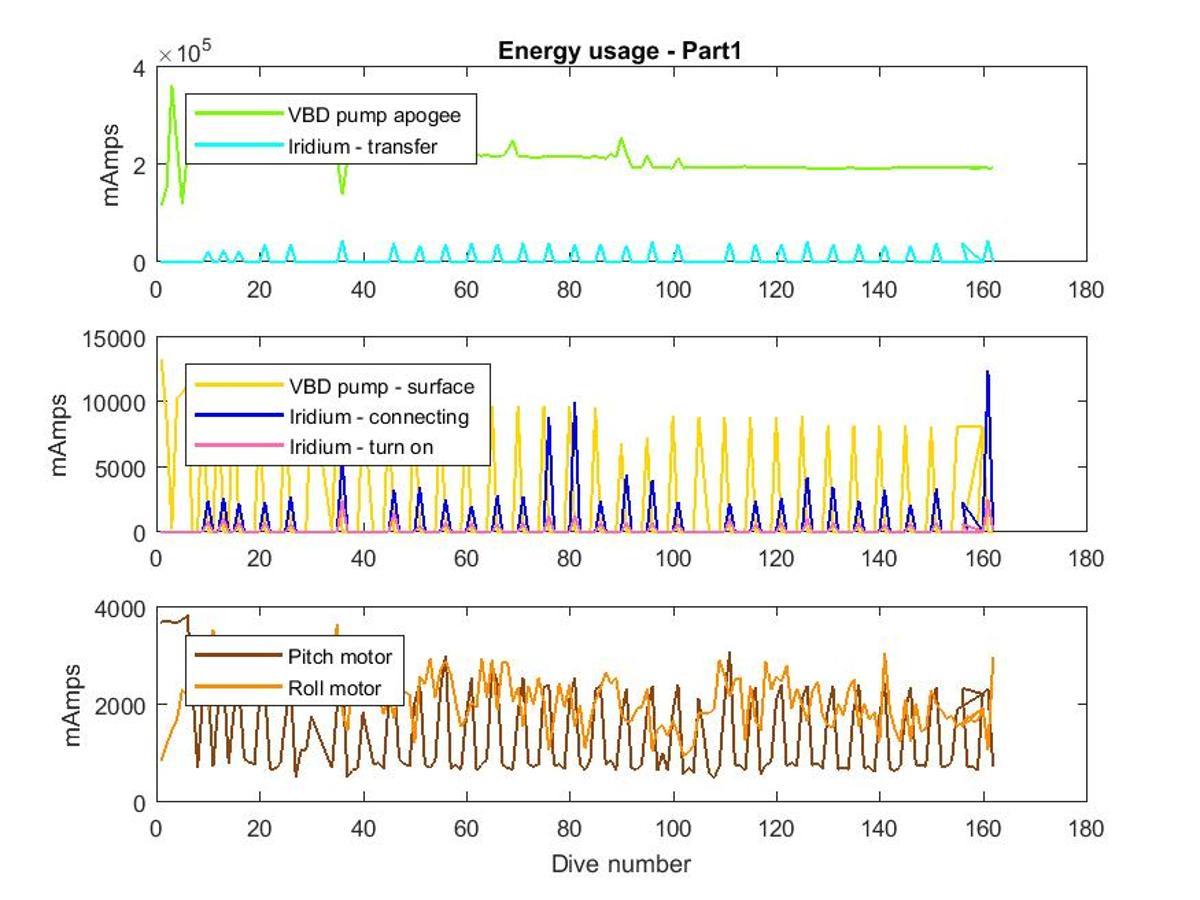The image size is (1200, 900).
Task: Click the ×10^5 exponent label
Action: coord(185,52)
